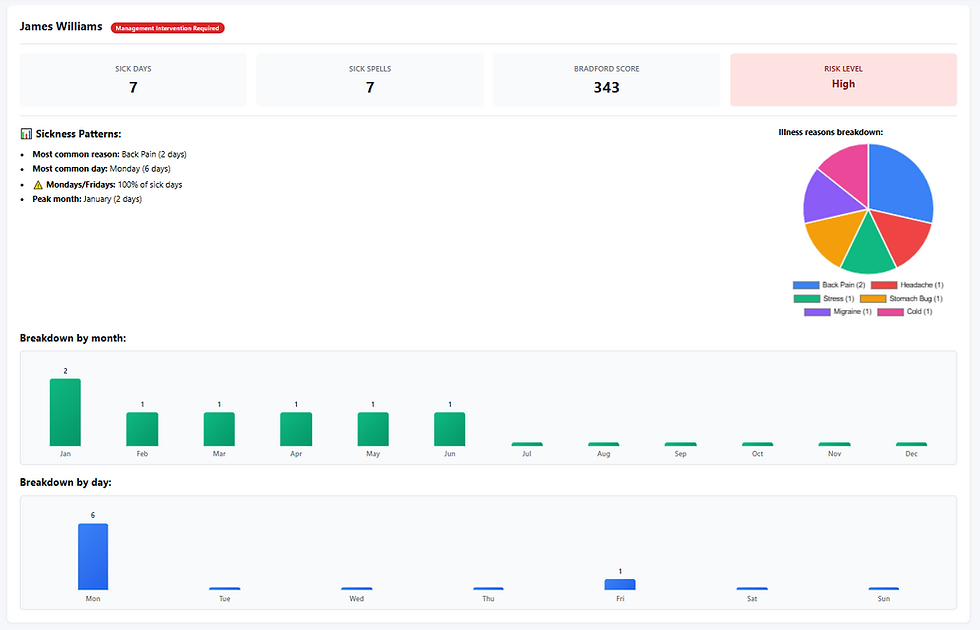The width and height of the screenshot is (980, 630).
Task: Click the Management Intervention Required badge
Action: pyautogui.click(x=168, y=28)
